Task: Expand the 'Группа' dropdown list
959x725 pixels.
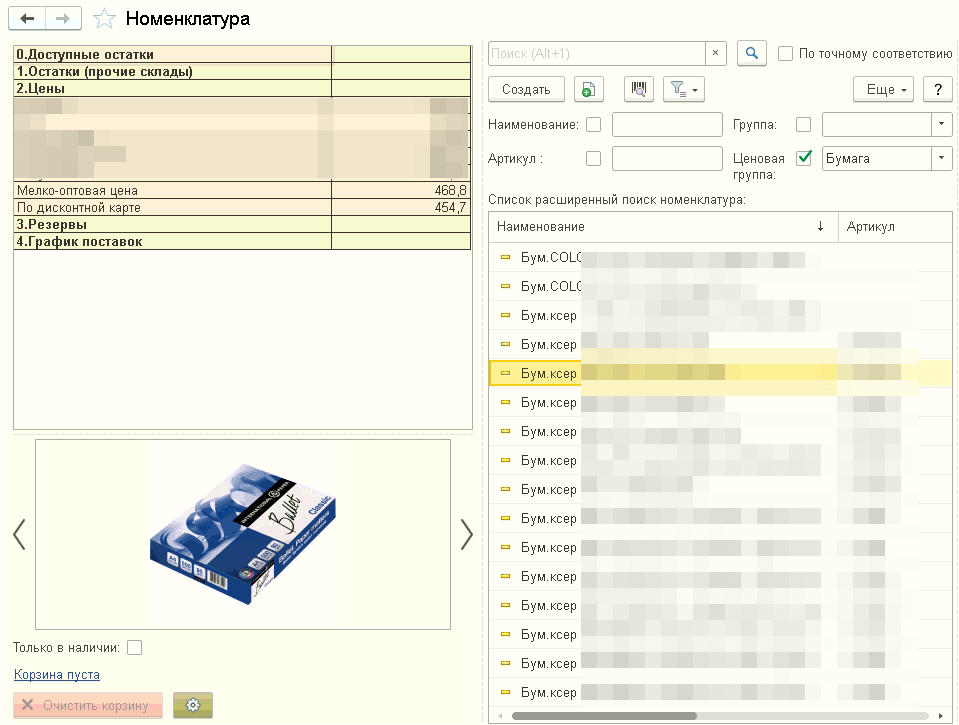Action: [x=941, y=125]
